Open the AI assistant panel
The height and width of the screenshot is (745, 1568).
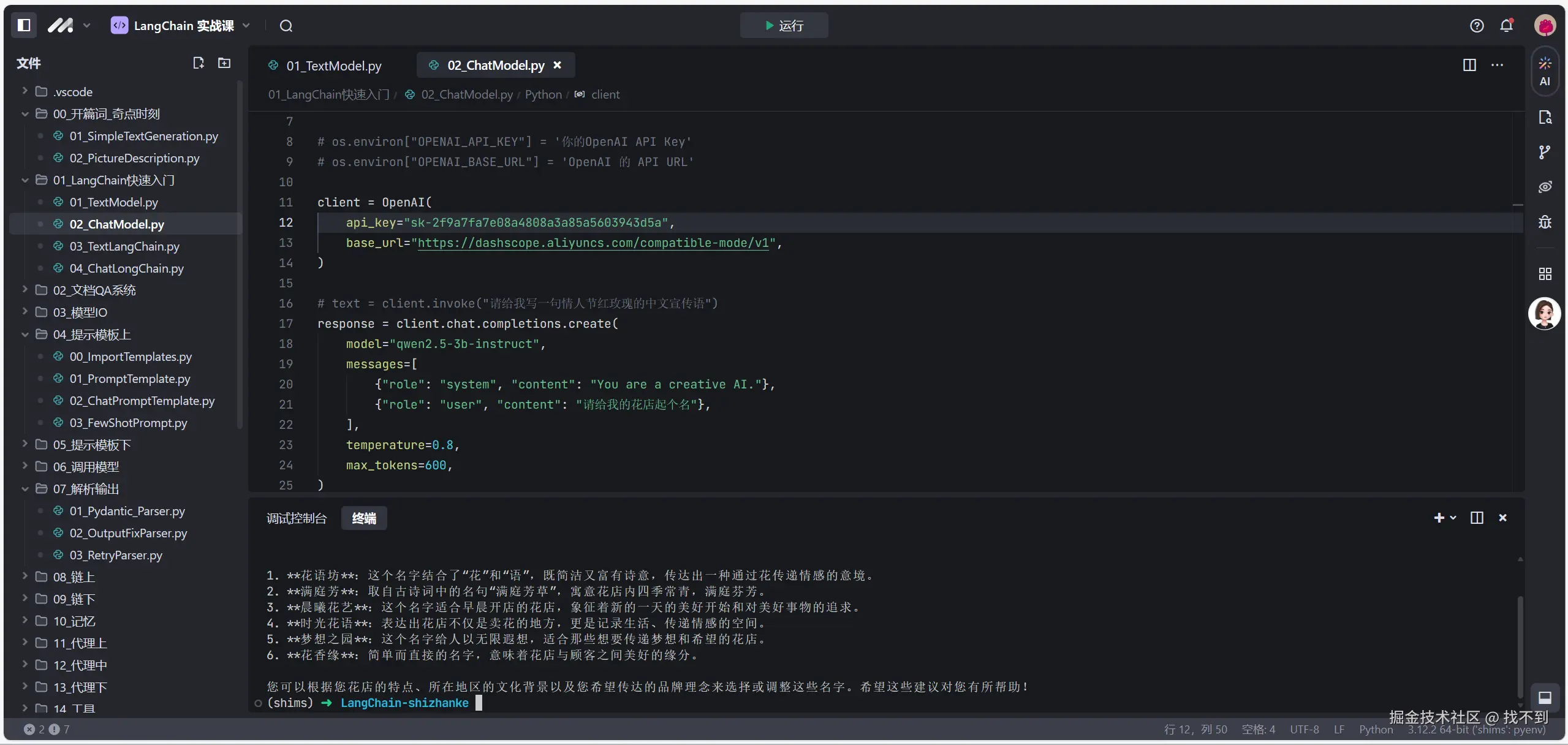coord(1545,71)
